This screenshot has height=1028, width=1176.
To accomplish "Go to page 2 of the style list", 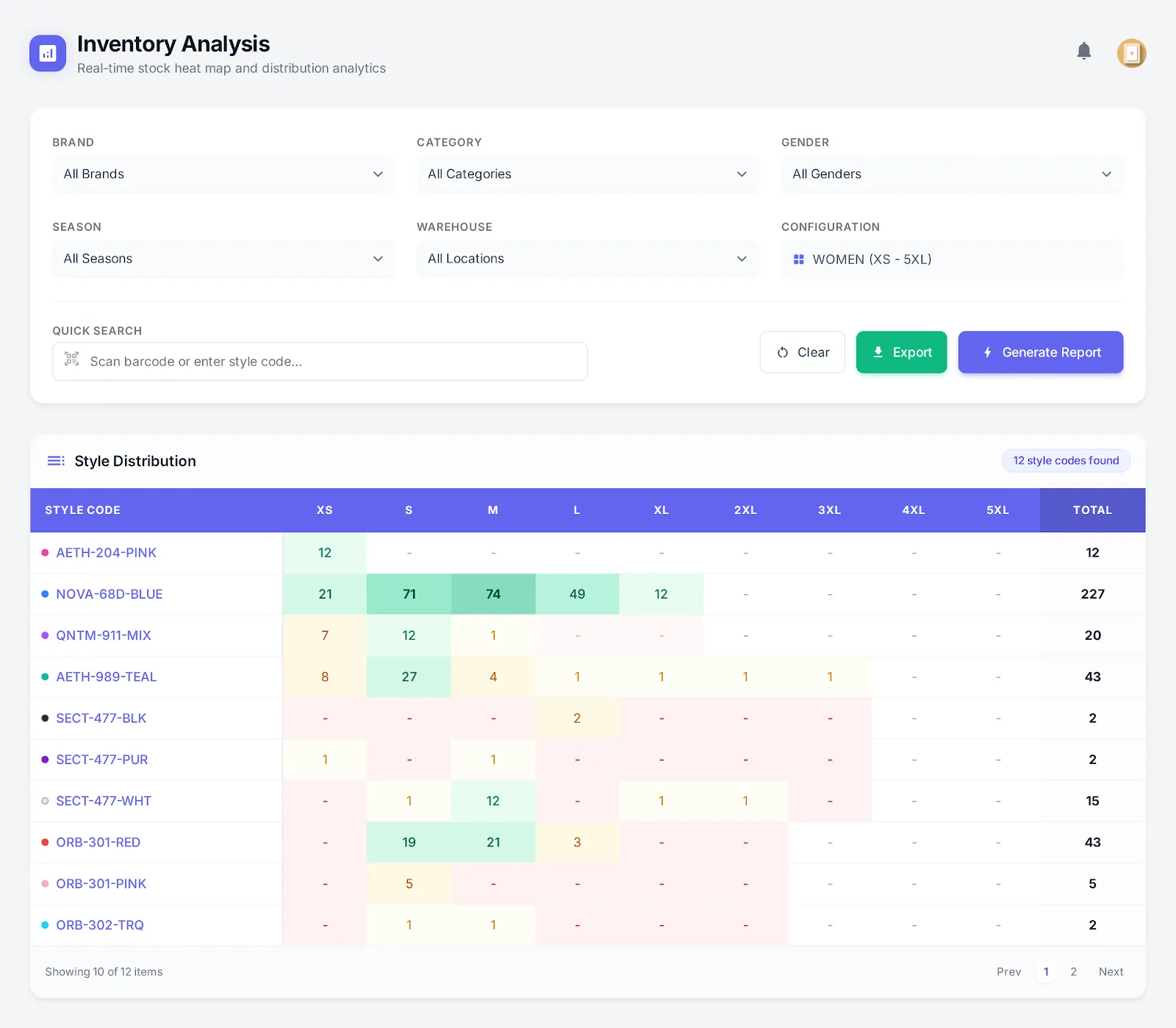I will 1073,971.
